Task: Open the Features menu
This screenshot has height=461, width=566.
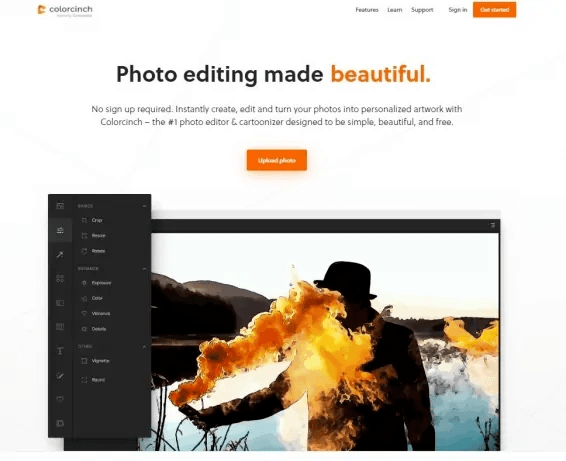Action: click(x=367, y=10)
